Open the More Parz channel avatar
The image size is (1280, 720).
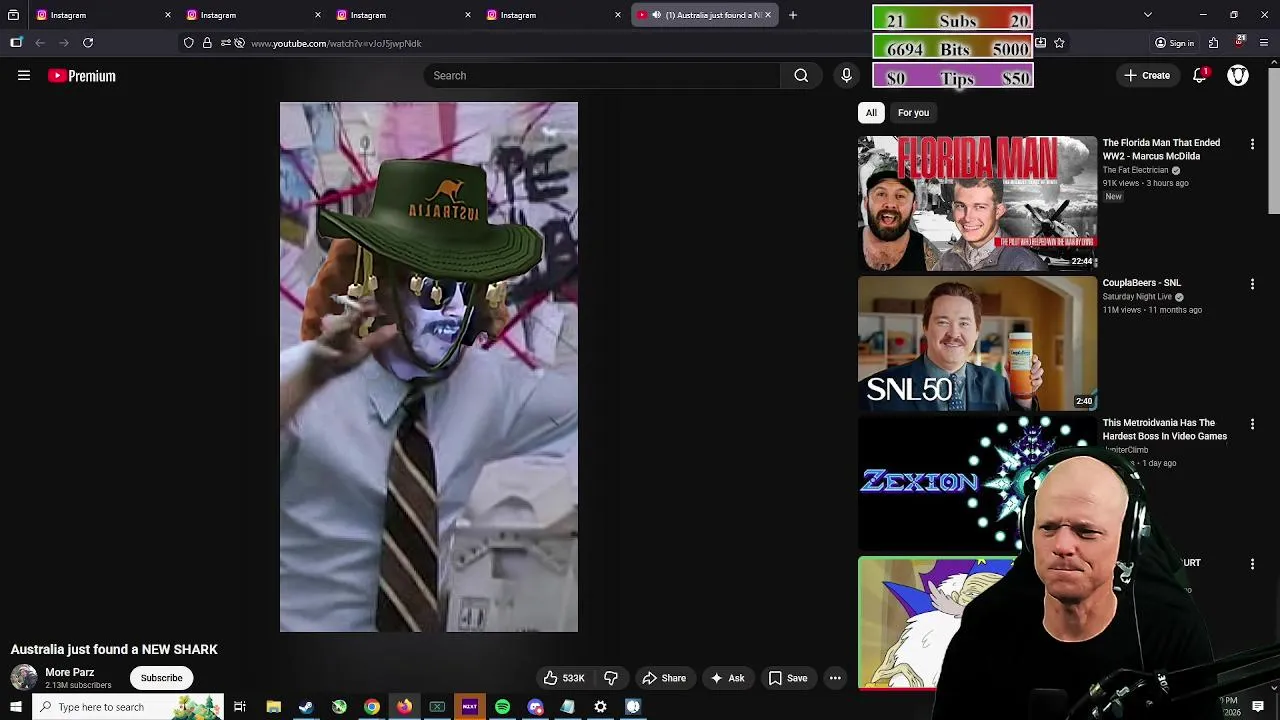(24, 677)
